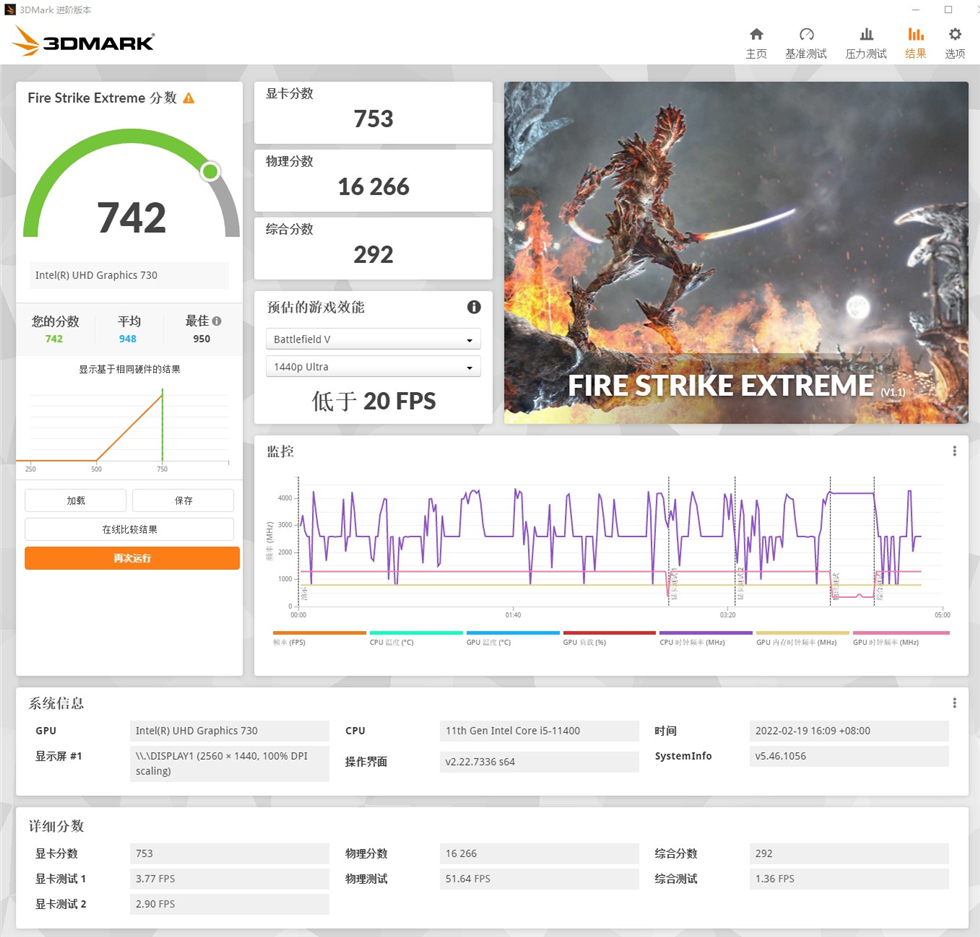
Task: Click the 保存 save button
Action: click(x=183, y=500)
